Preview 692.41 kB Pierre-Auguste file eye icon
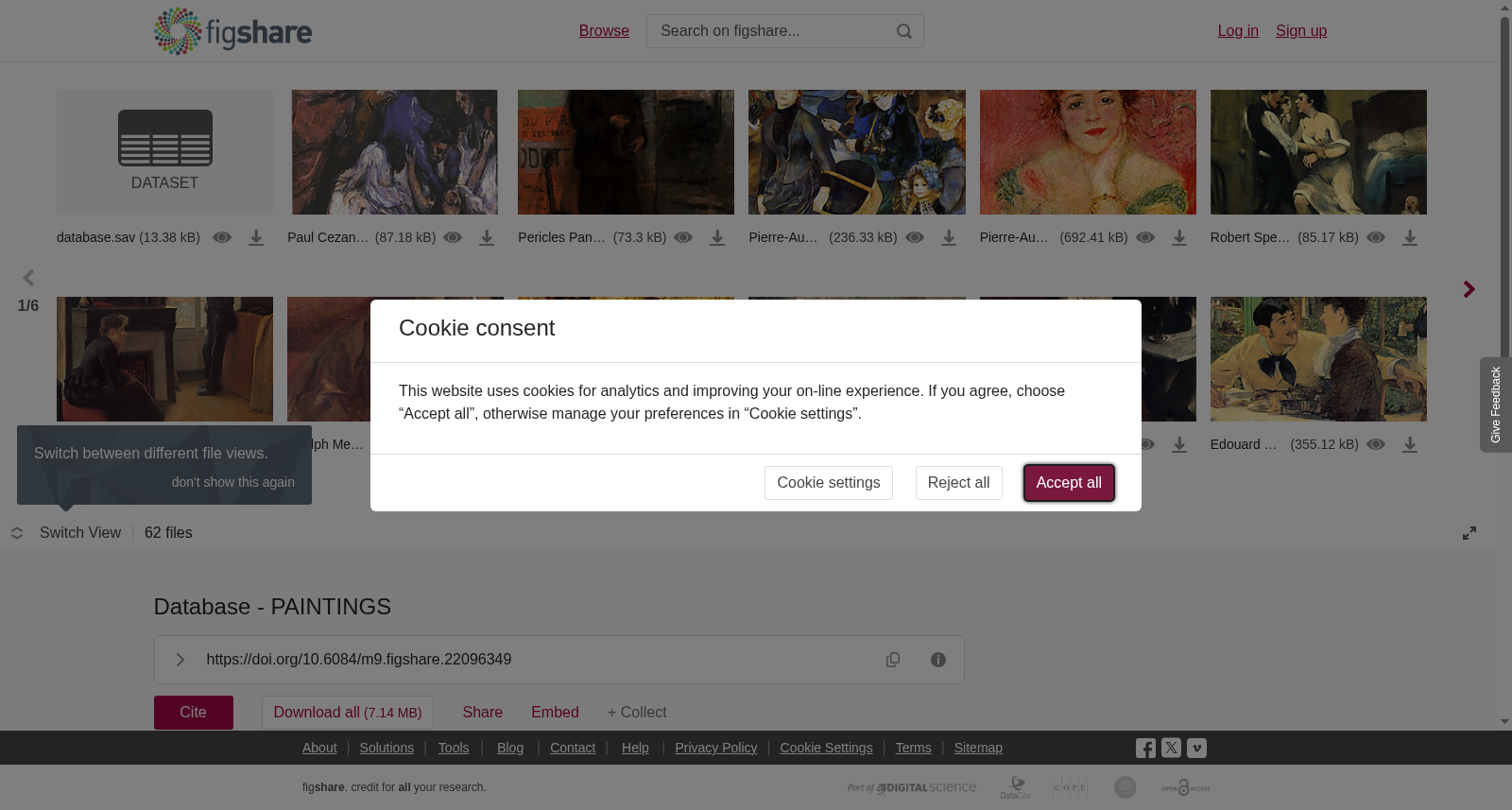Screen dimensions: 1512x810 1145,237
